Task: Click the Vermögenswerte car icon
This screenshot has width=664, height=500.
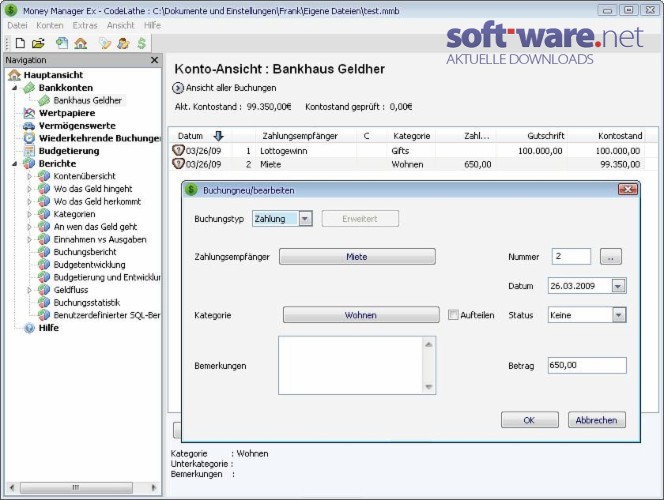Action: 29,126
